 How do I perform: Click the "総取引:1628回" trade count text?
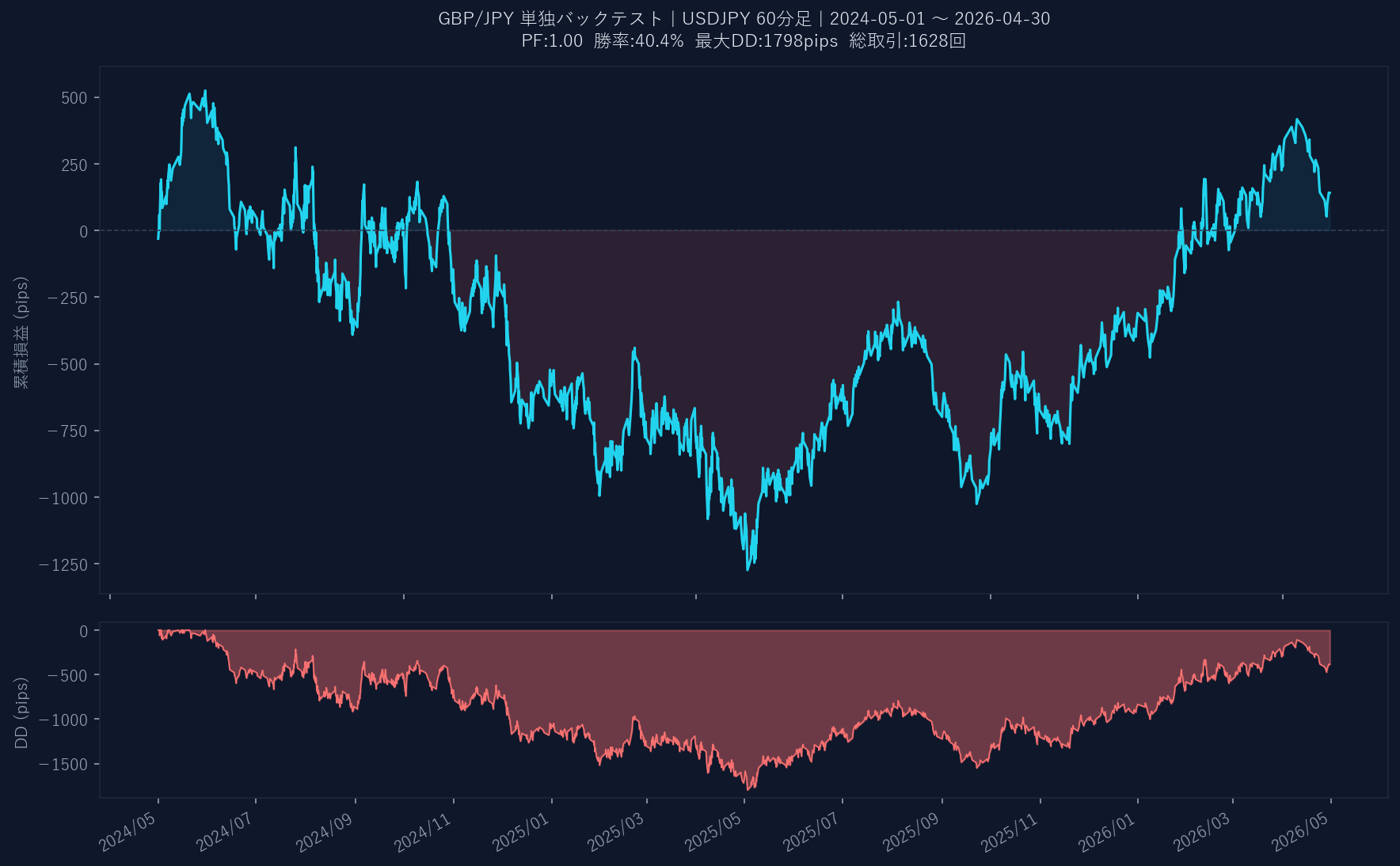[907, 41]
